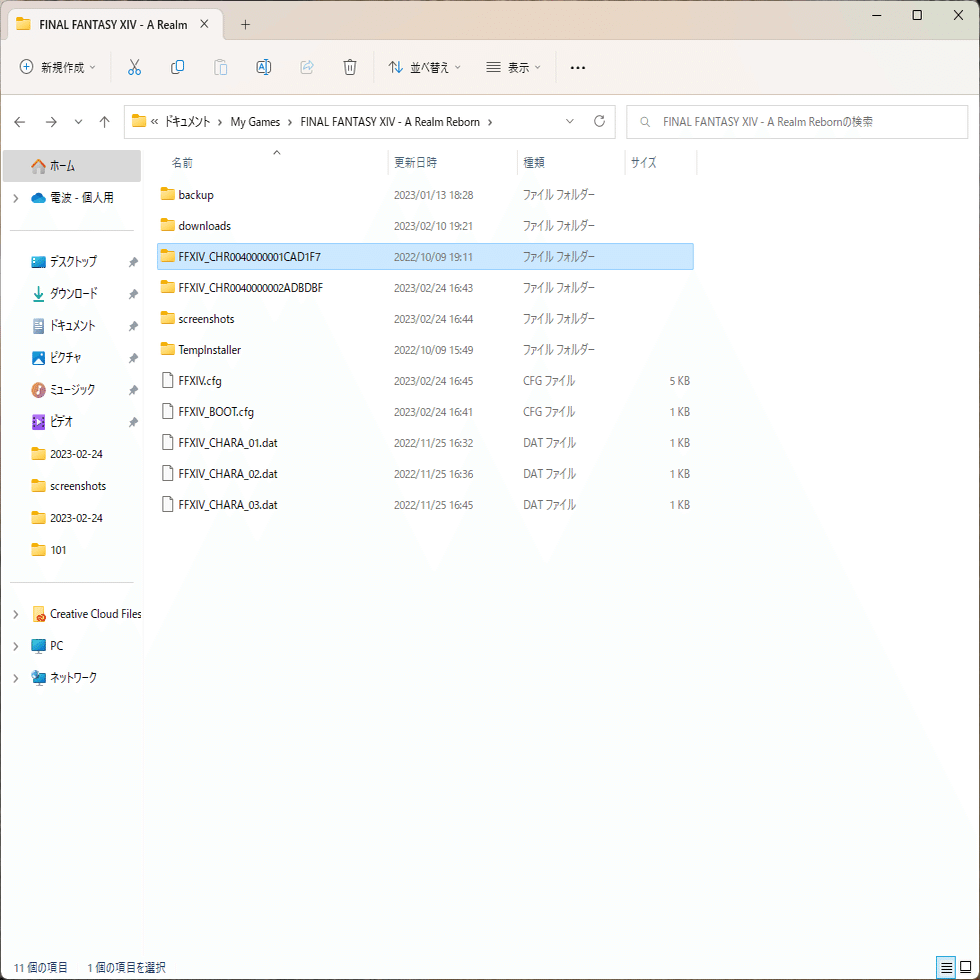Expand the 電波 - 個人用 OneDrive node
The width and height of the screenshot is (980, 980).
pos(16,198)
